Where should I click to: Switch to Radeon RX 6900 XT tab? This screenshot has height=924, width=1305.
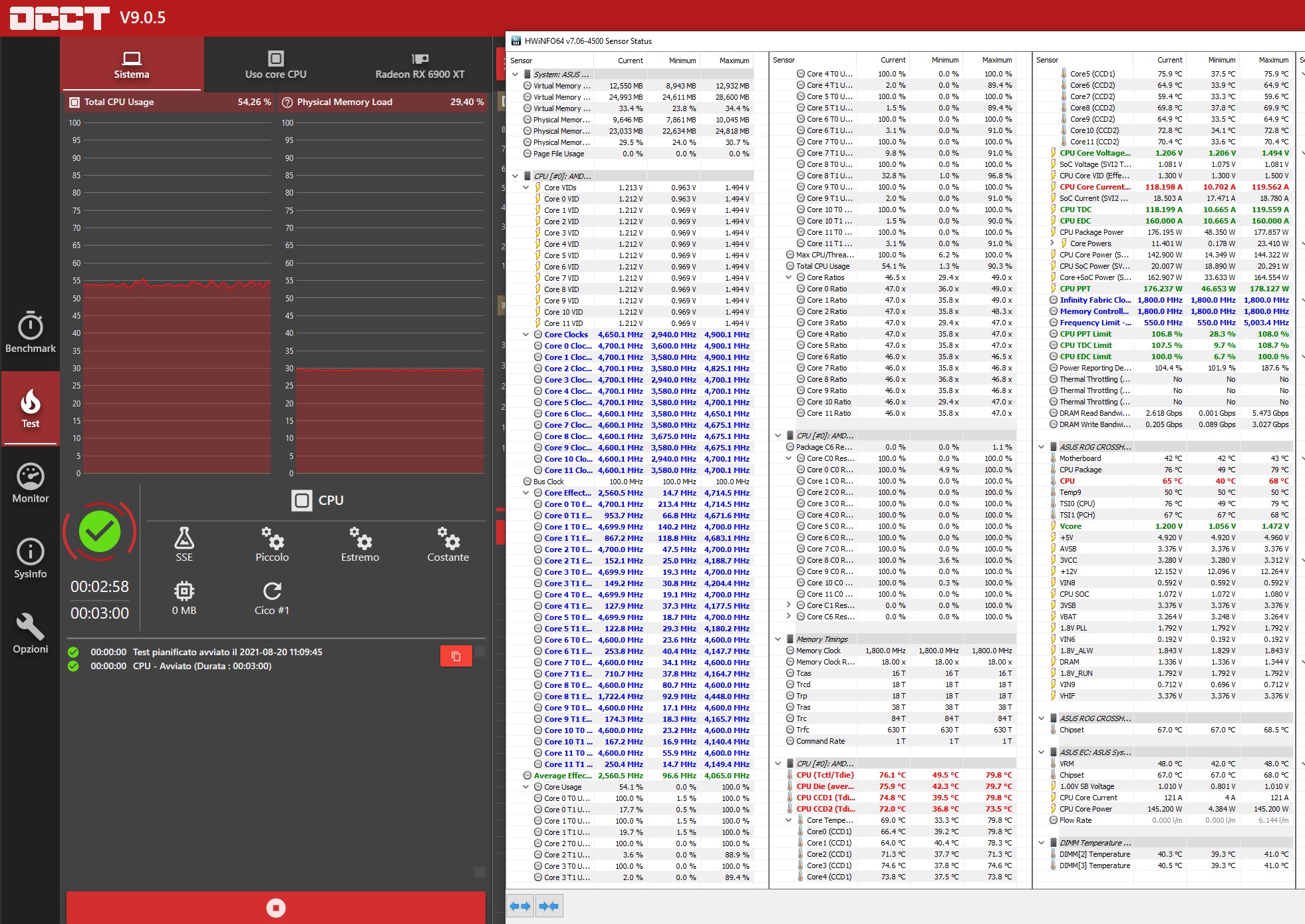[420, 65]
